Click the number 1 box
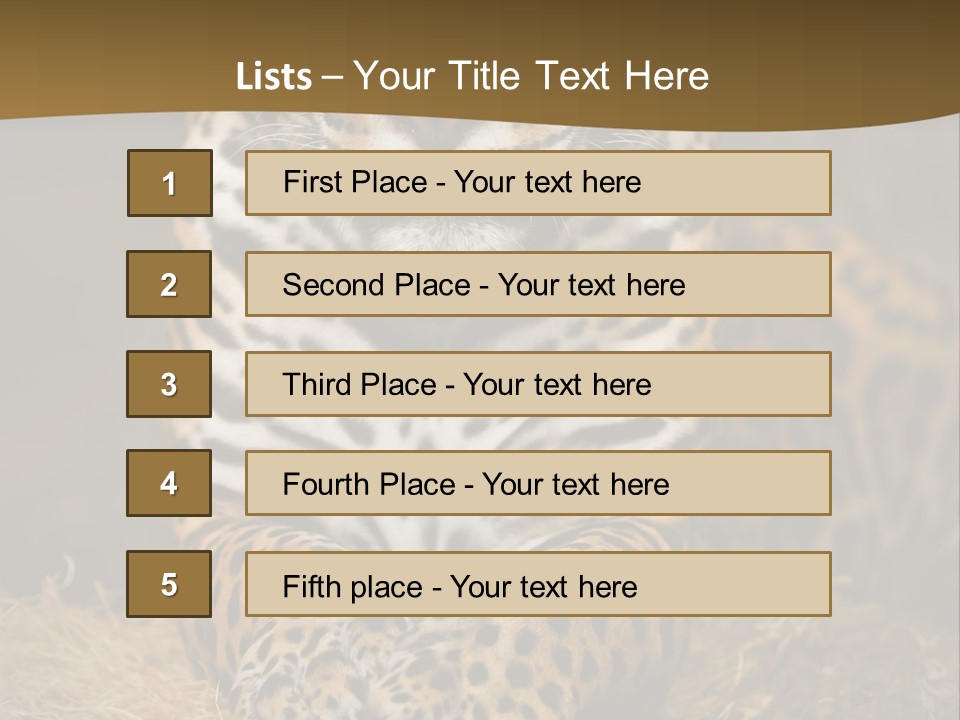960x720 pixels. pos(170,183)
